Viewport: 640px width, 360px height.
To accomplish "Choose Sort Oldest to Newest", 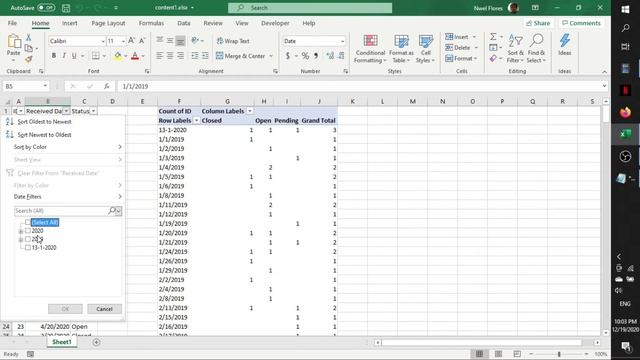I will [44, 122].
